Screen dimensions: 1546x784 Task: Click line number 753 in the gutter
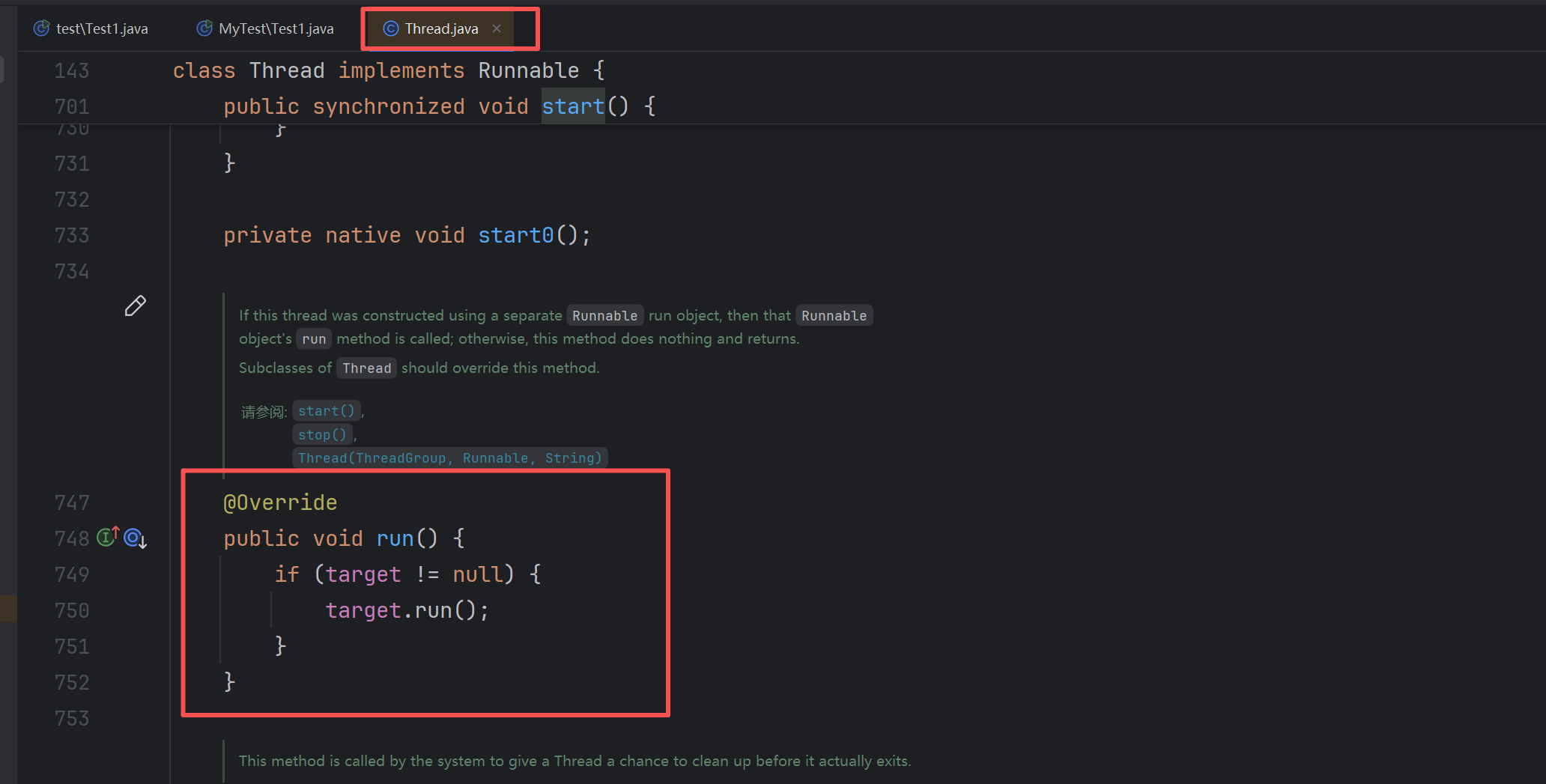[72, 718]
